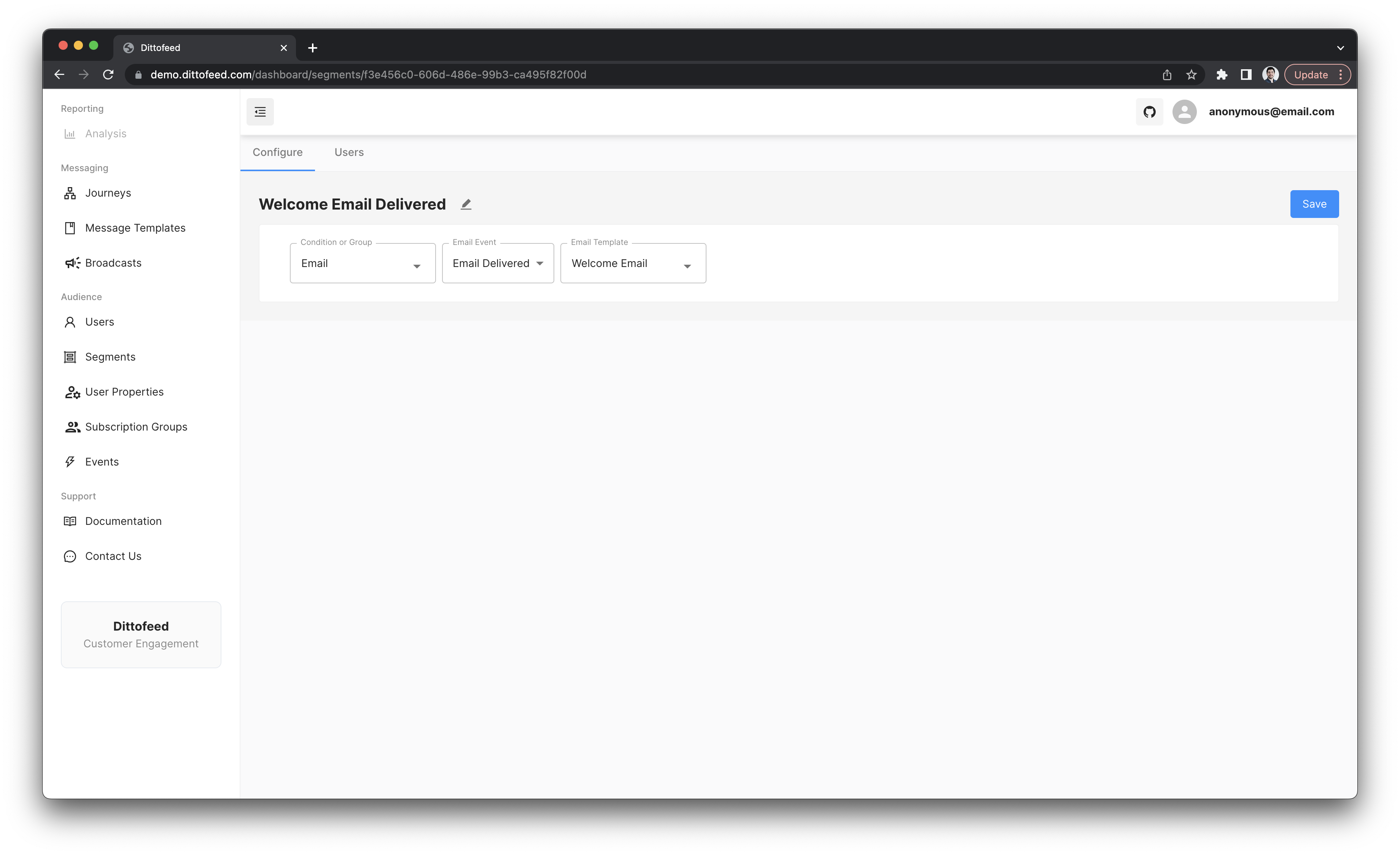Switch to the Configure tab

coord(277,152)
